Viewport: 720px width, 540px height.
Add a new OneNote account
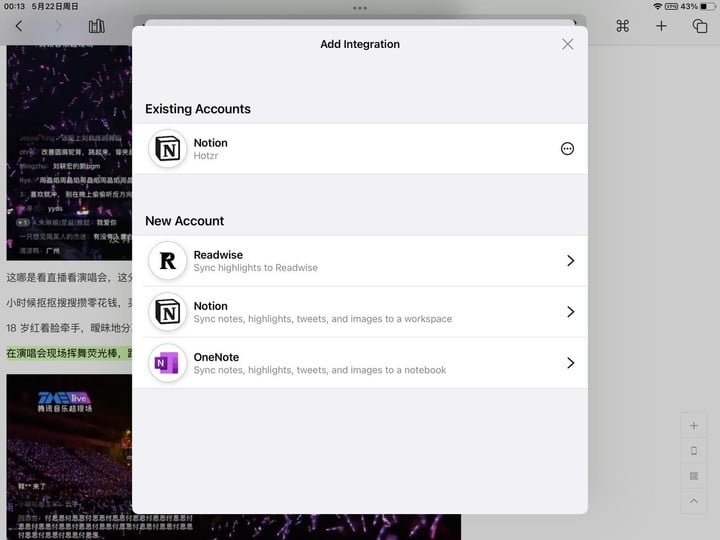click(360, 363)
